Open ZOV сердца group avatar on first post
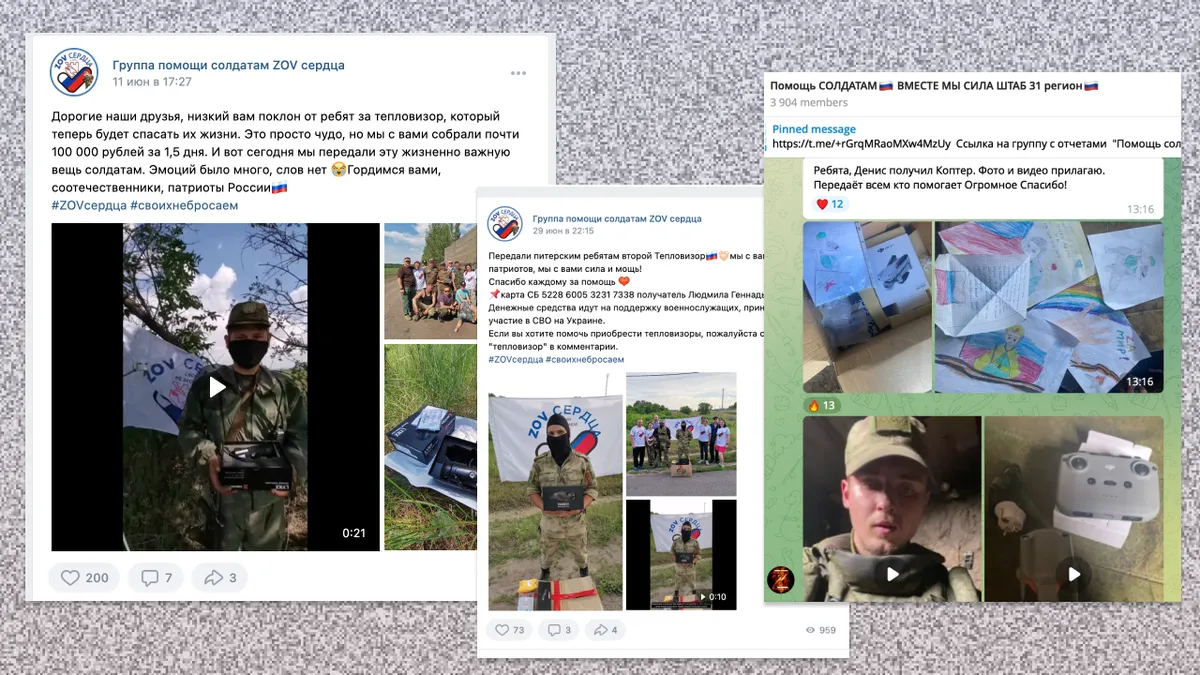The width and height of the screenshot is (1200, 675). coord(75,72)
